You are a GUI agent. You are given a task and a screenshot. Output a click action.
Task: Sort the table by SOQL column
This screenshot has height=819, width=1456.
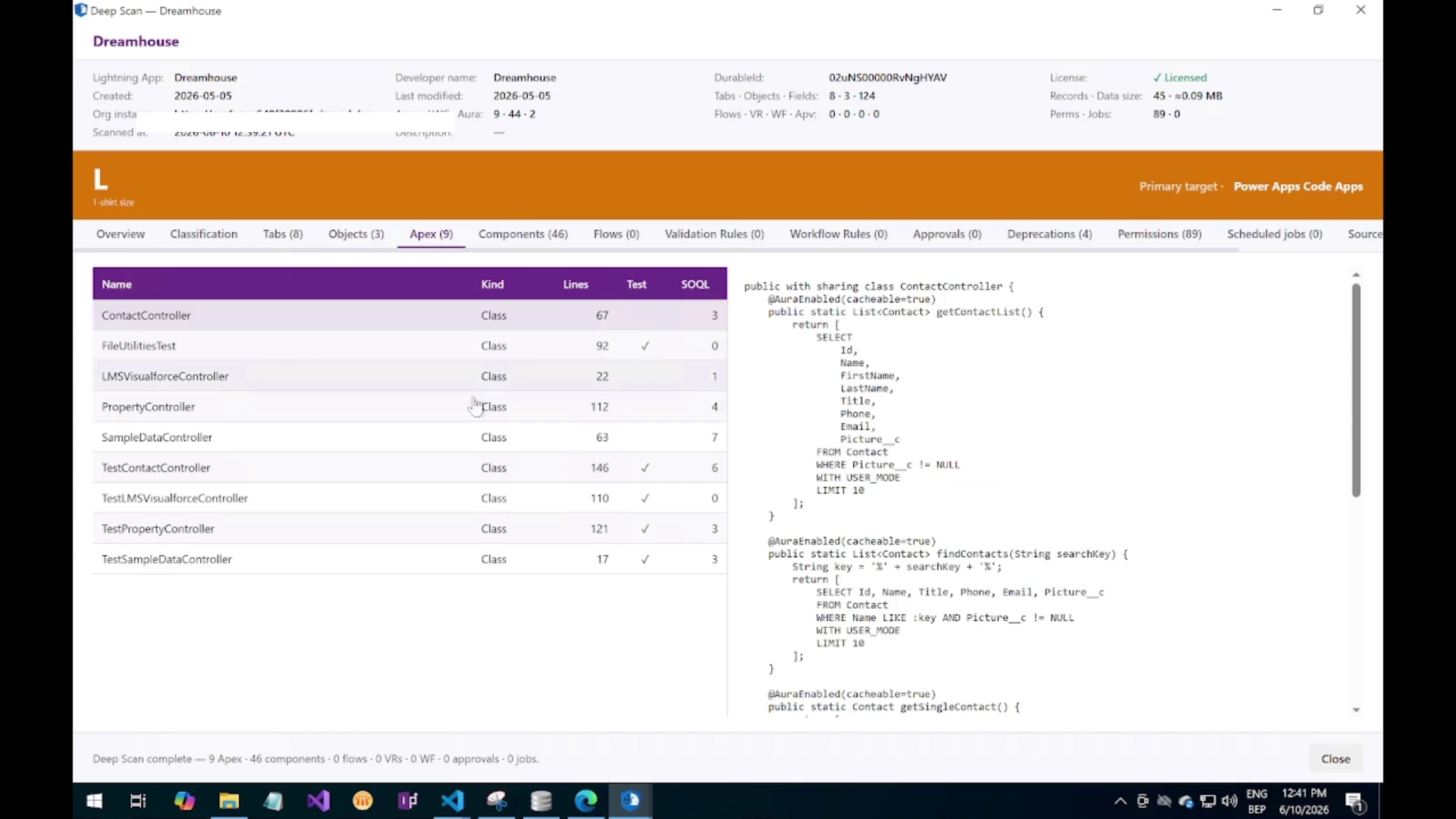coord(695,284)
